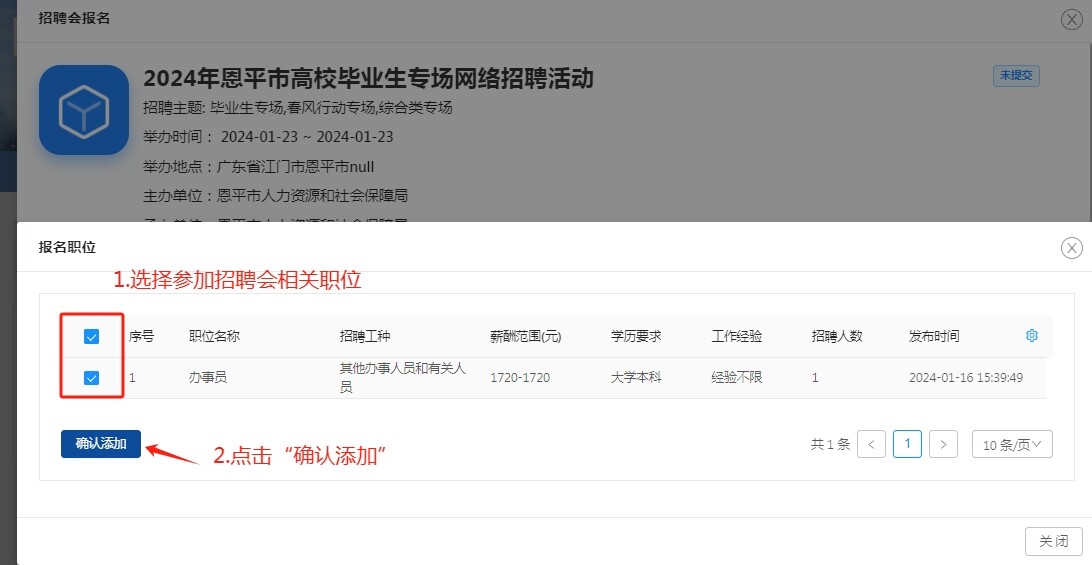Click the 职位名称 column header
The image size is (1092, 565).
214,336
